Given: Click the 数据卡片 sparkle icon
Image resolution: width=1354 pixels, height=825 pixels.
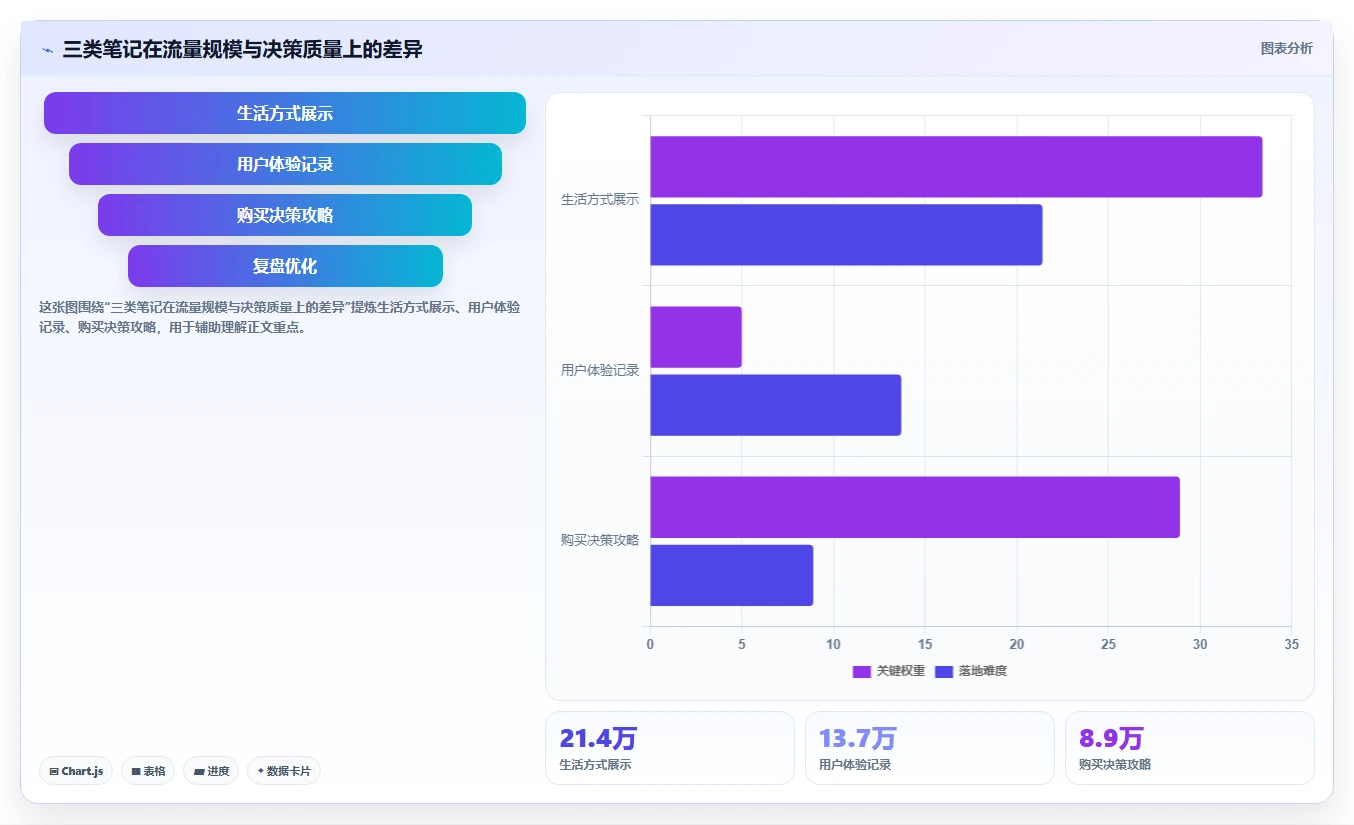Looking at the screenshot, I should 261,771.
